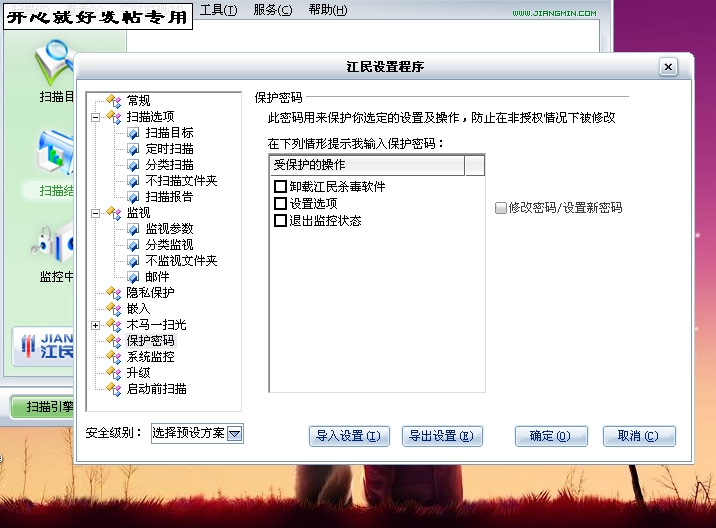This screenshot has width=716, height=528.
Task: Click the magnifier scan icon in main window
Action: click(54, 62)
